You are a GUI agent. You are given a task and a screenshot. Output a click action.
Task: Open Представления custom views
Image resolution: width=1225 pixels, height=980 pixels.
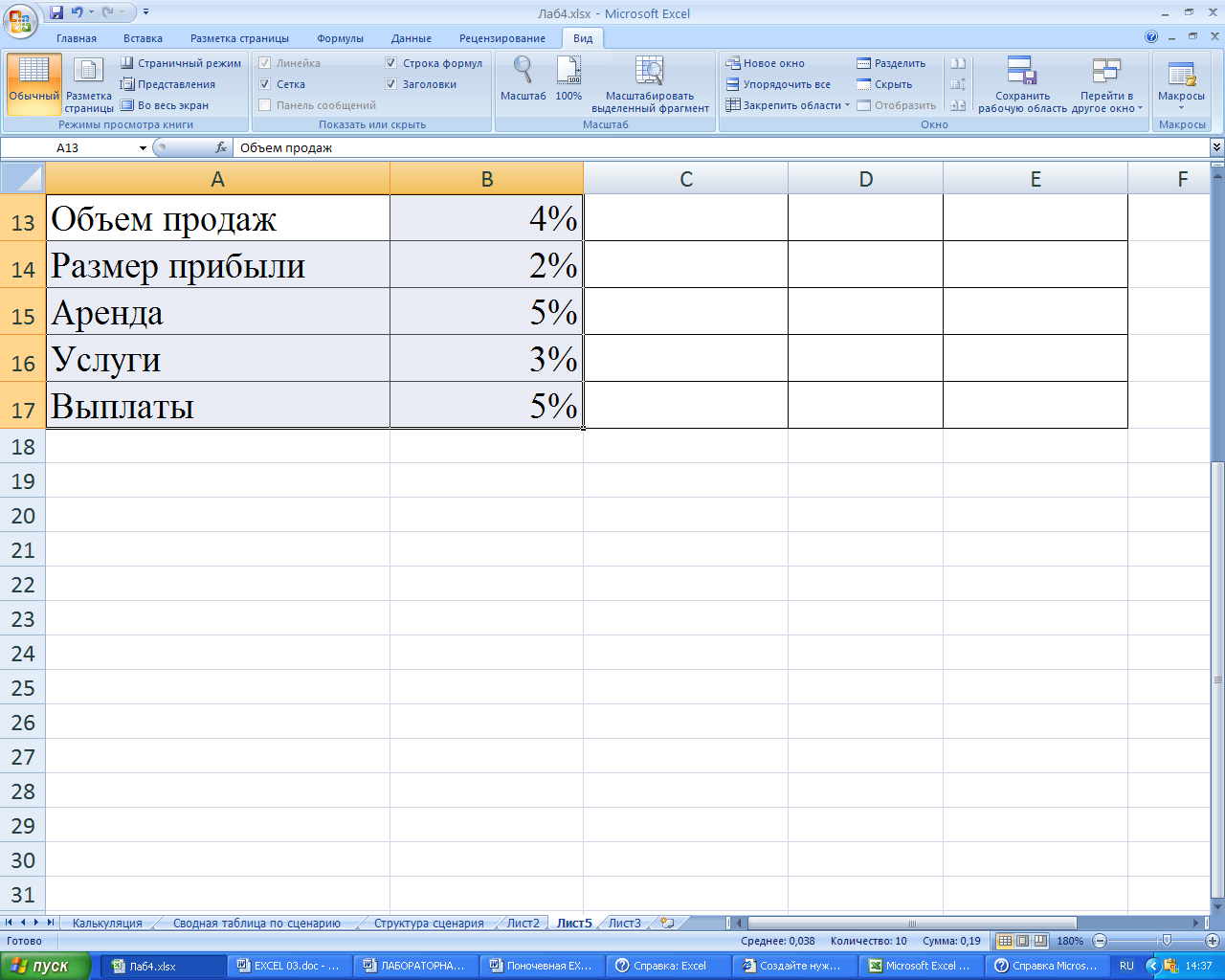point(167,84)
